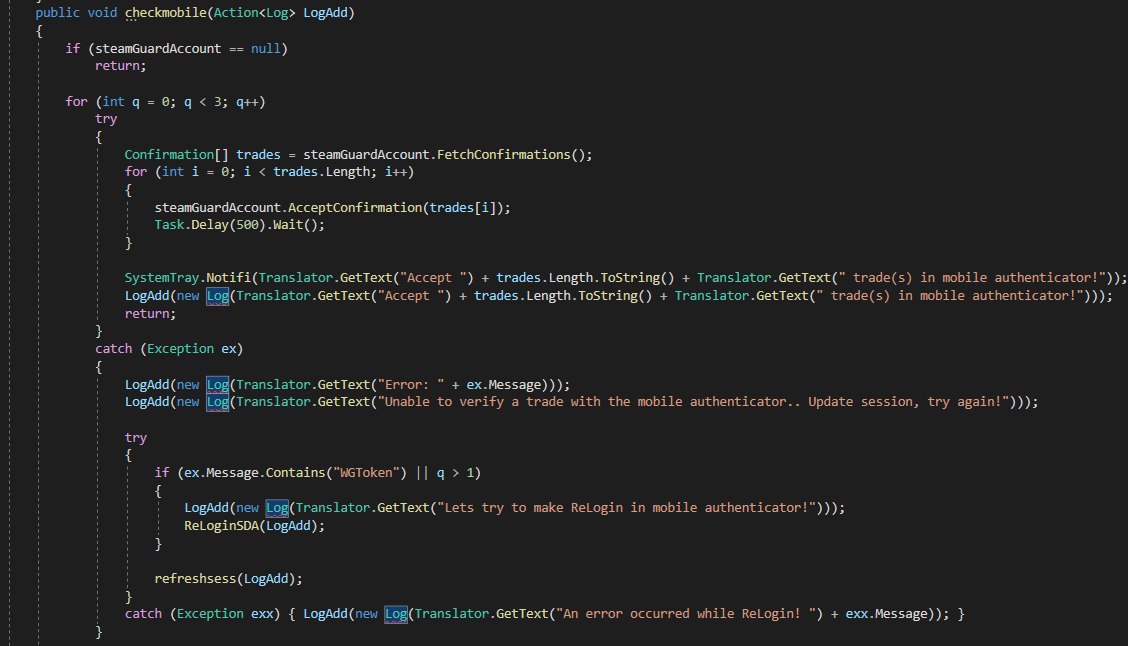Click the 'q > 1' condition
1128x646 pixels.
coord(455,473)
